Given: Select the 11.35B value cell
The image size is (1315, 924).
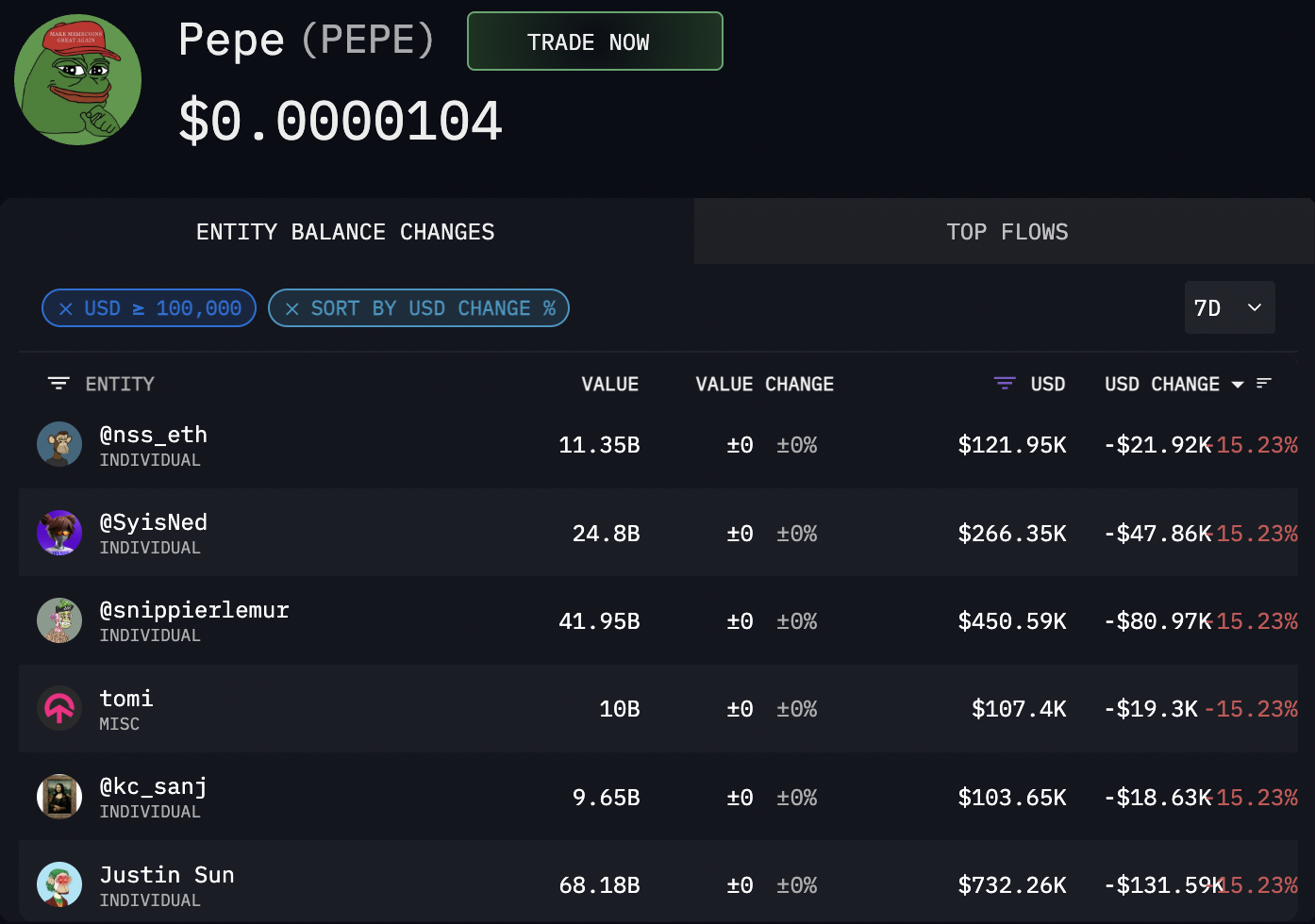Looking at the screenshot, I should 599,445.
